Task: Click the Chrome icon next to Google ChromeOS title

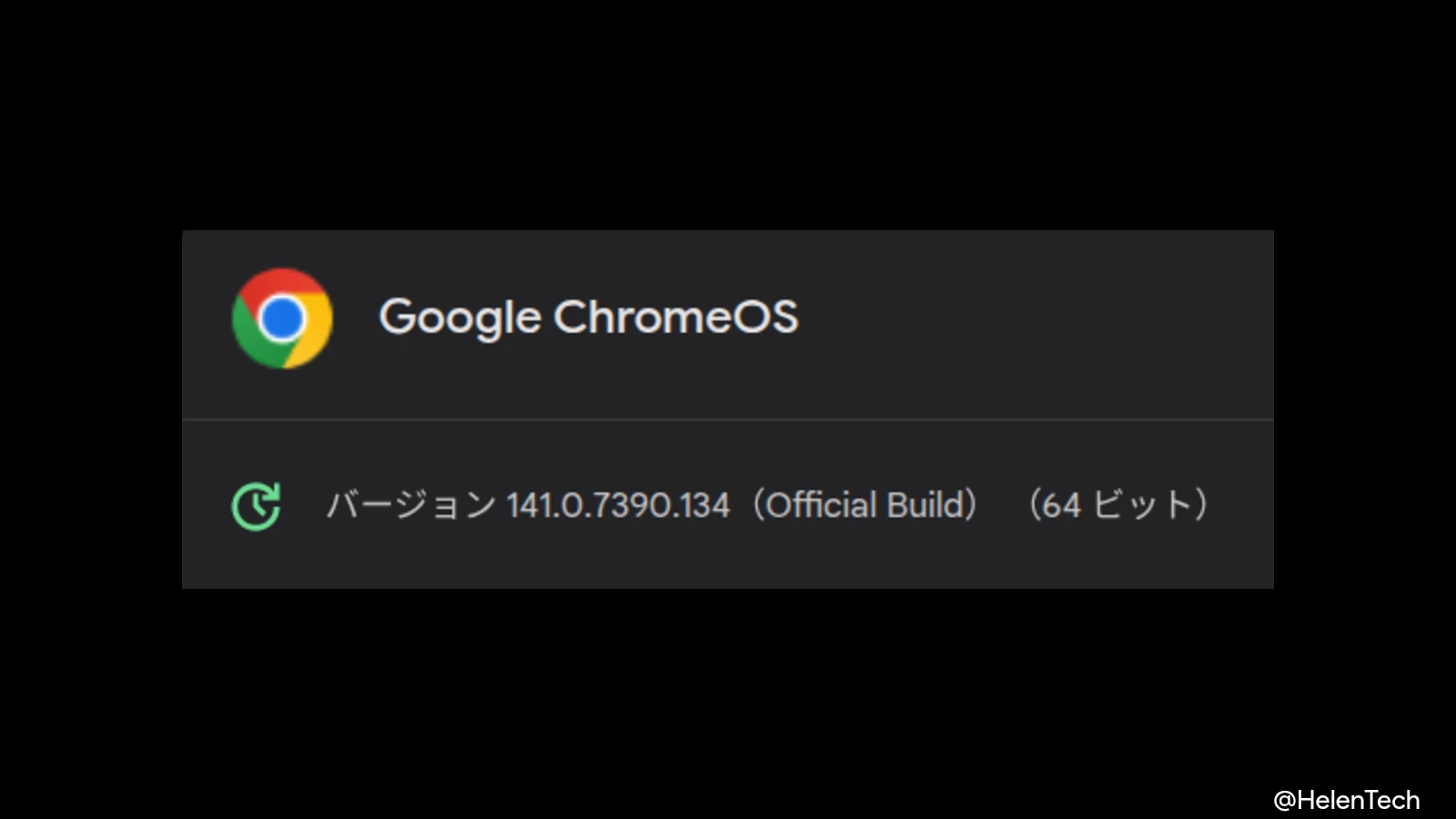Action: pyautogui.click(x=283, y=319)
